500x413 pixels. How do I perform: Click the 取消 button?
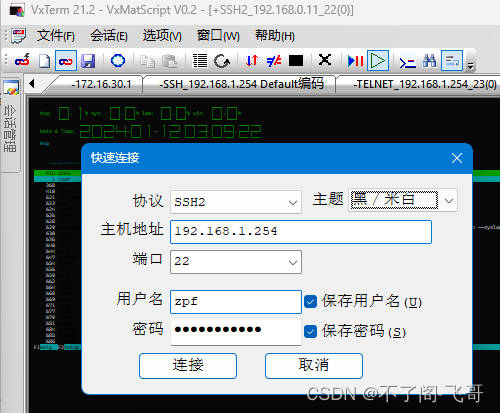[314, 366]
